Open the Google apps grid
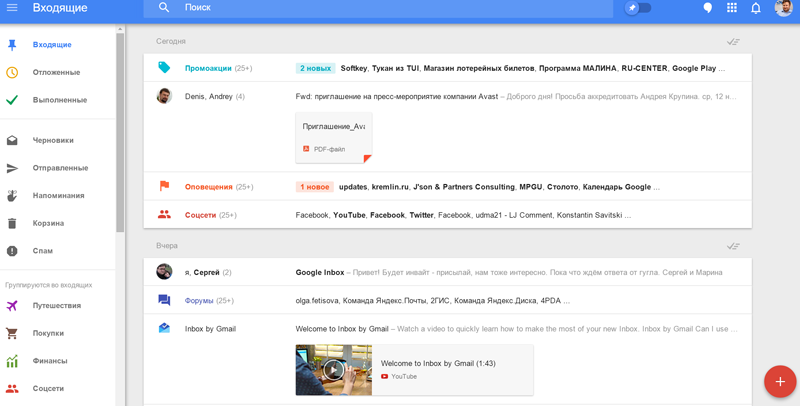Screen dimensions: 800x406 tap(732, 8)
